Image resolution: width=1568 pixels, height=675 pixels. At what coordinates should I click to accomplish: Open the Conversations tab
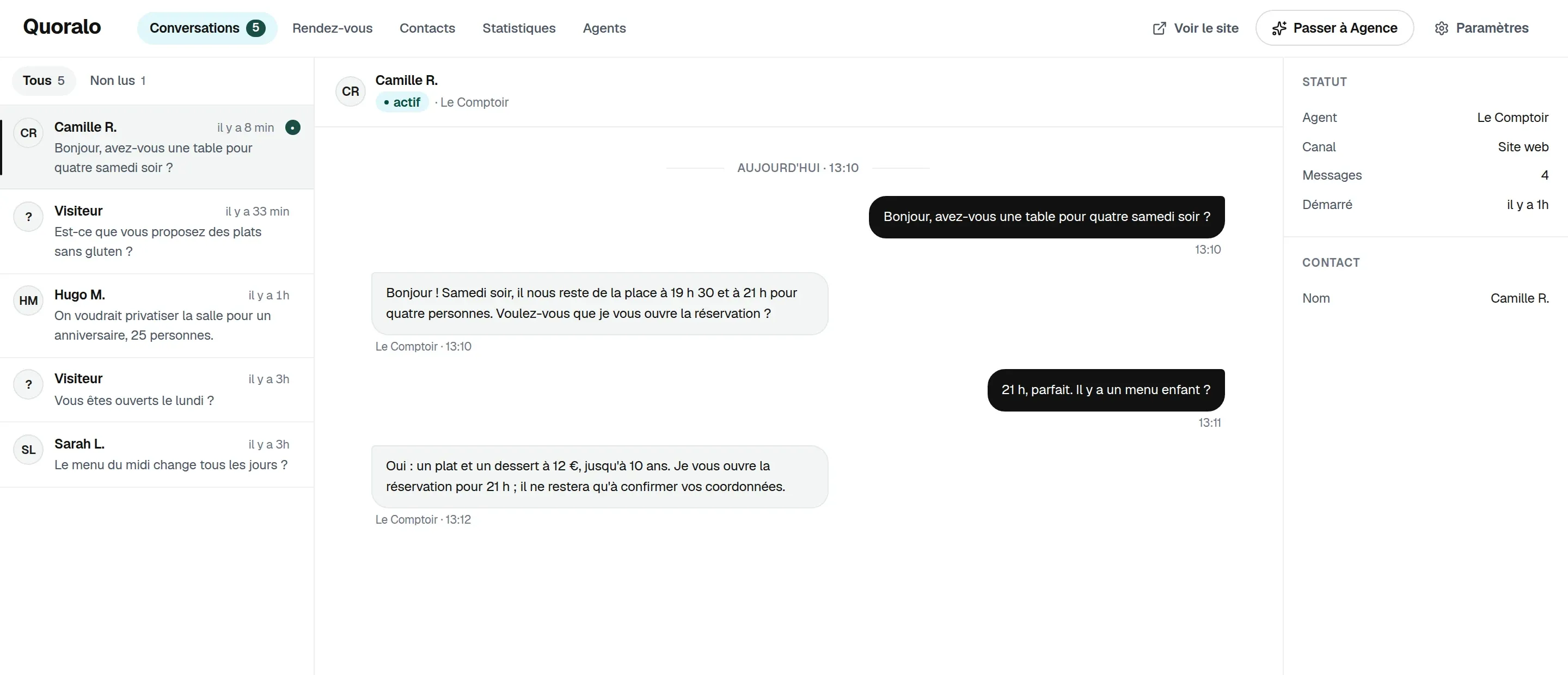(207, 28)
